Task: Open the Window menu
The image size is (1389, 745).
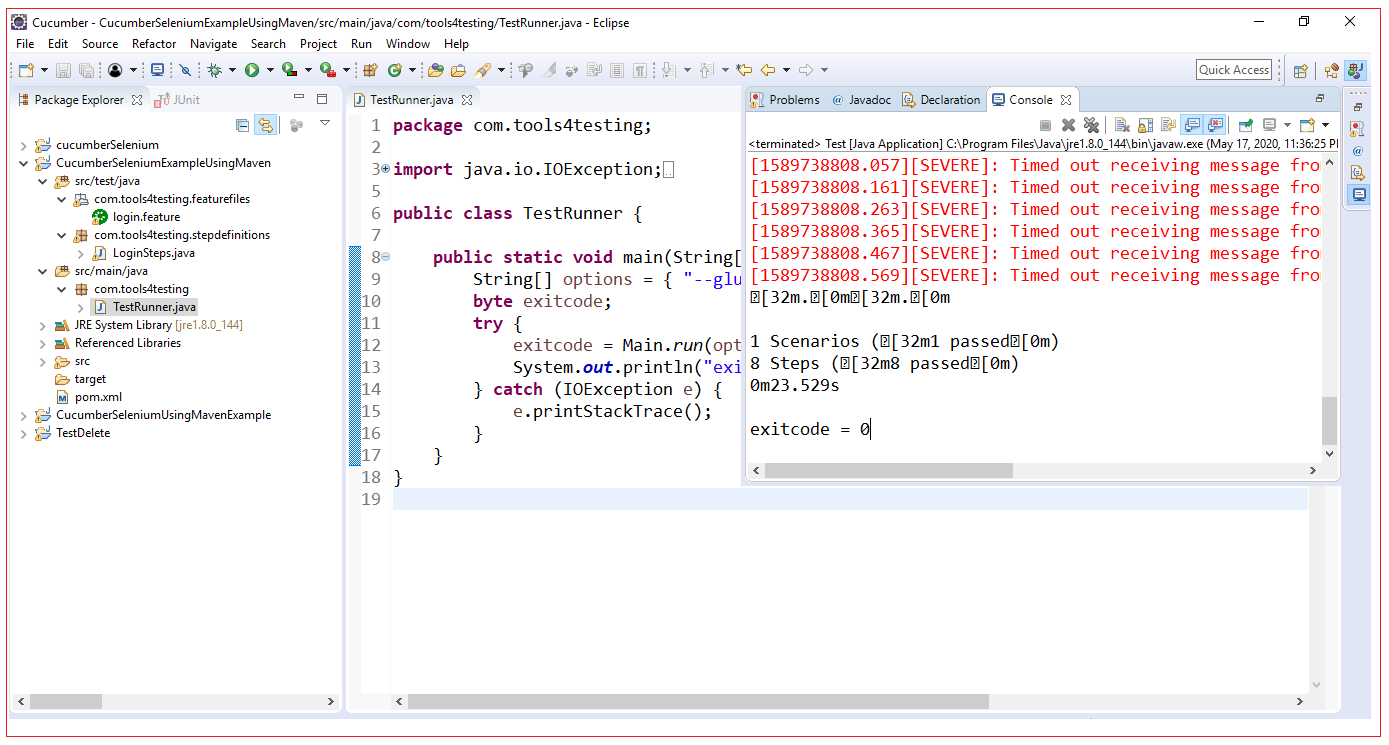Action: pos(408,44)
